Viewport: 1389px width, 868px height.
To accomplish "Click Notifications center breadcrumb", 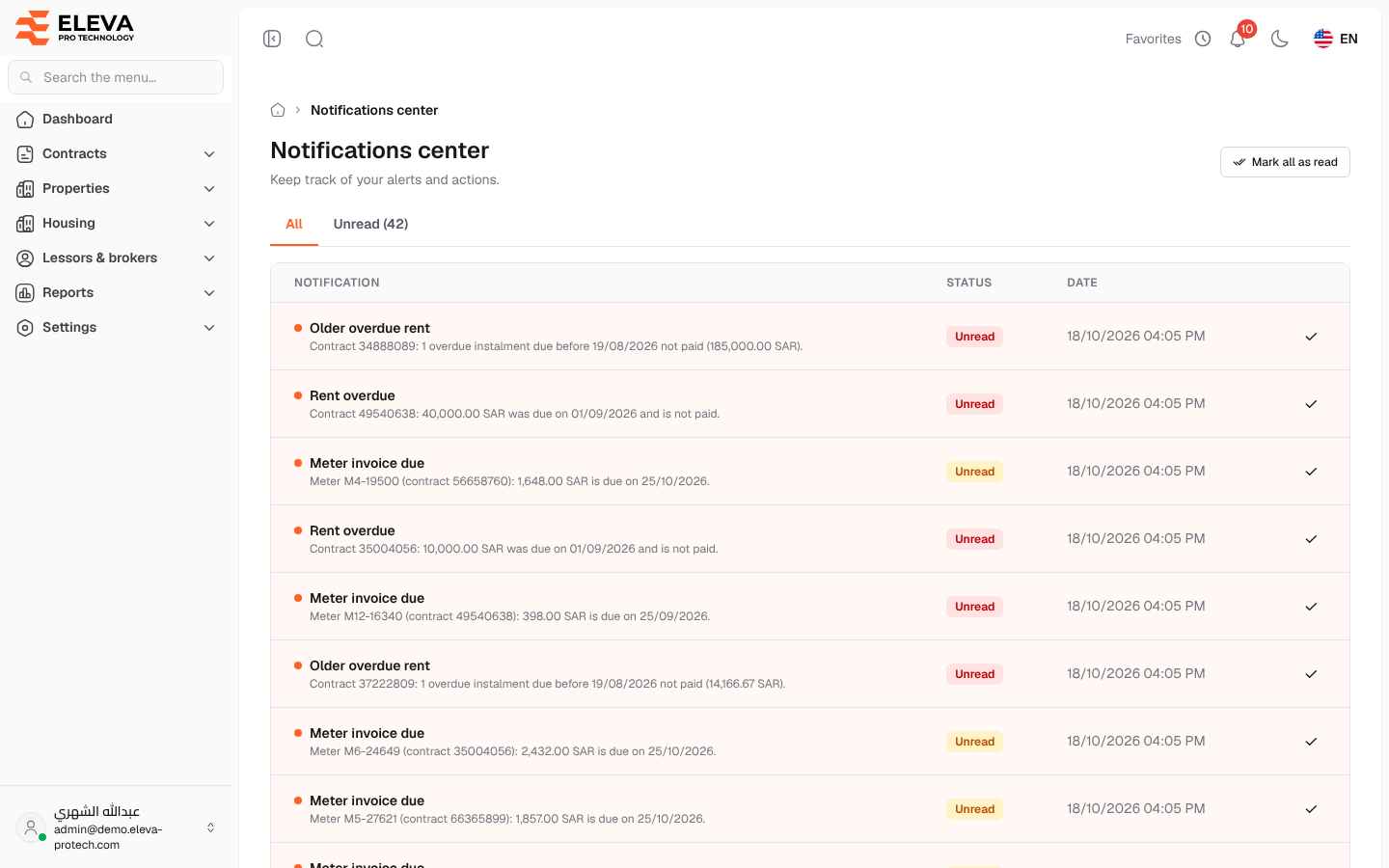I will pyautogui.click(x=374, y=110).
